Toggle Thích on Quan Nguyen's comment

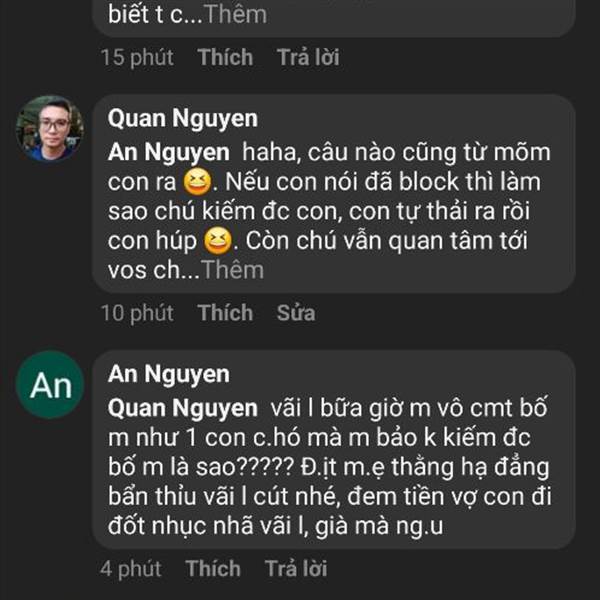click(x=225, y=313)
